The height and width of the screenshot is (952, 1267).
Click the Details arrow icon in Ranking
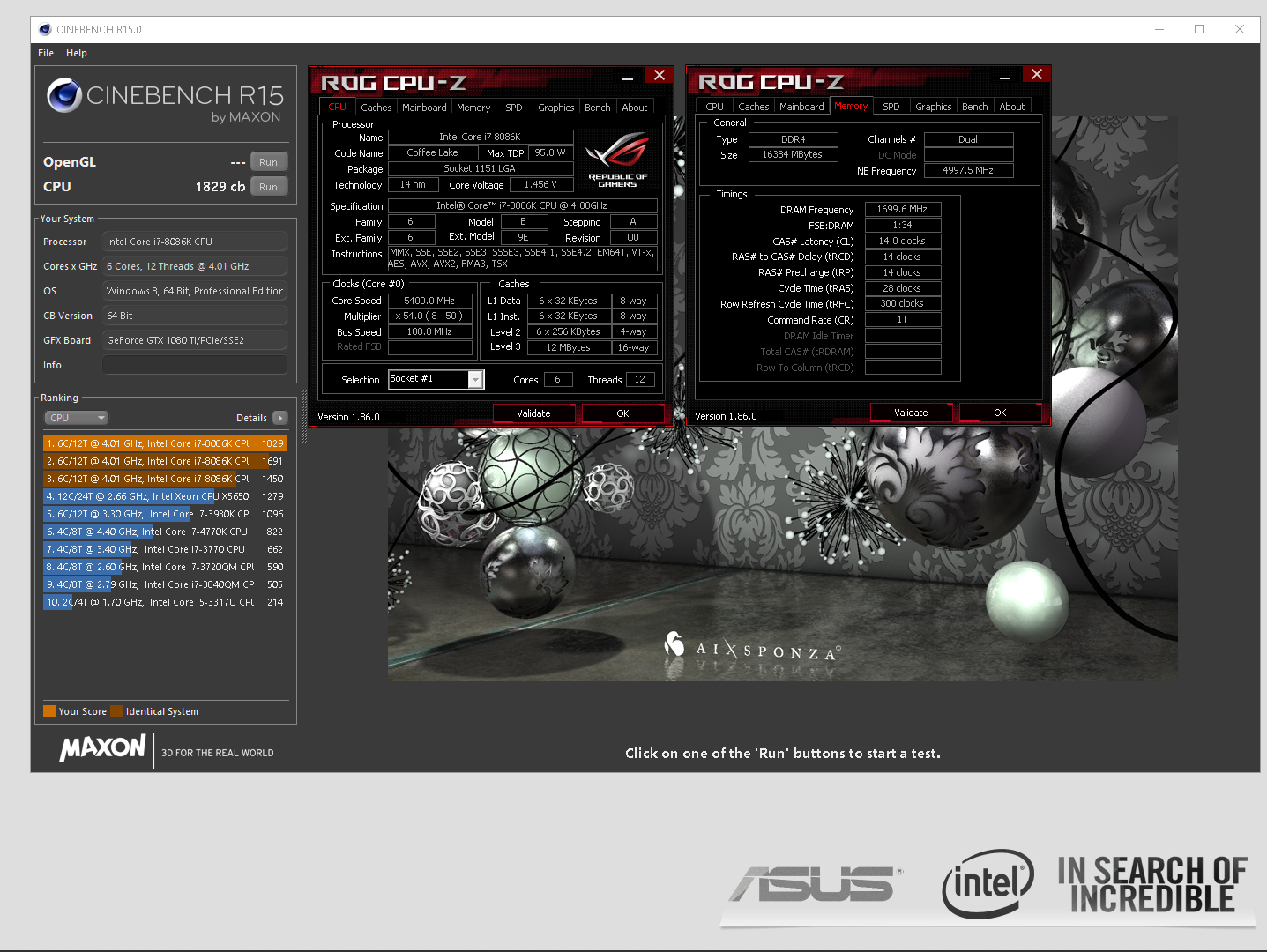280,418
